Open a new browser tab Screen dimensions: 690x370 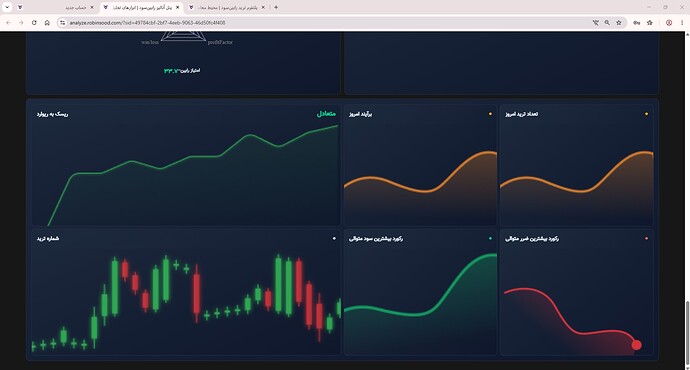click(276, 7)
